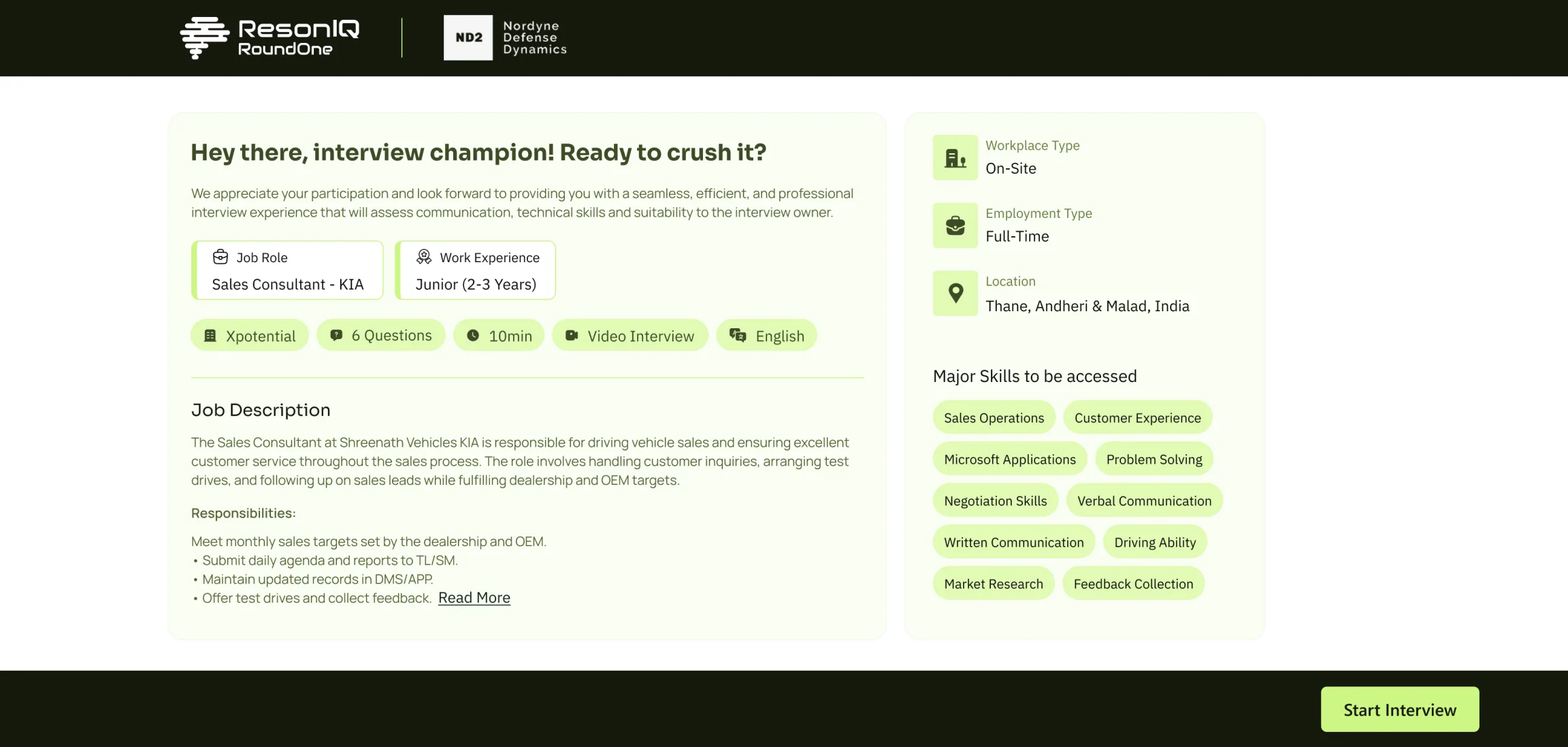Click the Workplace Type building icon
Screen dimensions: 1568x747
pos(955,157)
